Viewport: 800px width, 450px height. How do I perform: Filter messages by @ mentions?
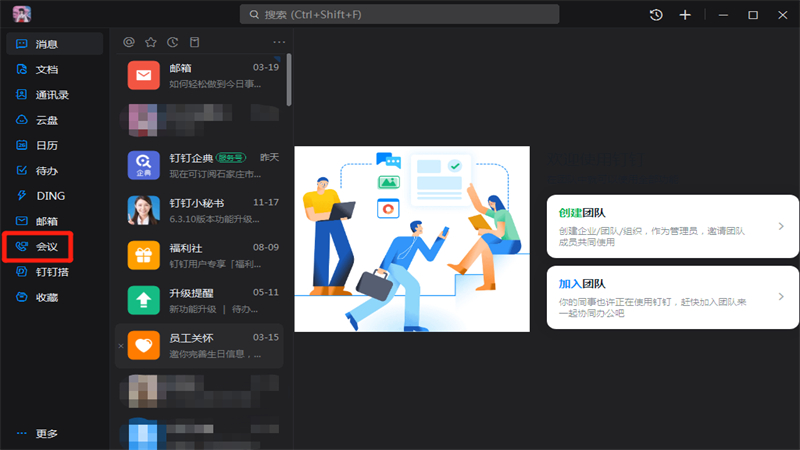(129, 42)
